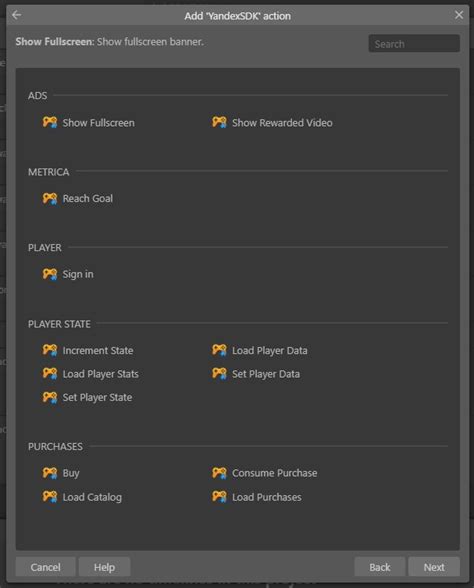Image resolution: width=474 pixels, height=588 pixels.
Task: Select the Show Fullscreen action icon
Action: [50, 122]
